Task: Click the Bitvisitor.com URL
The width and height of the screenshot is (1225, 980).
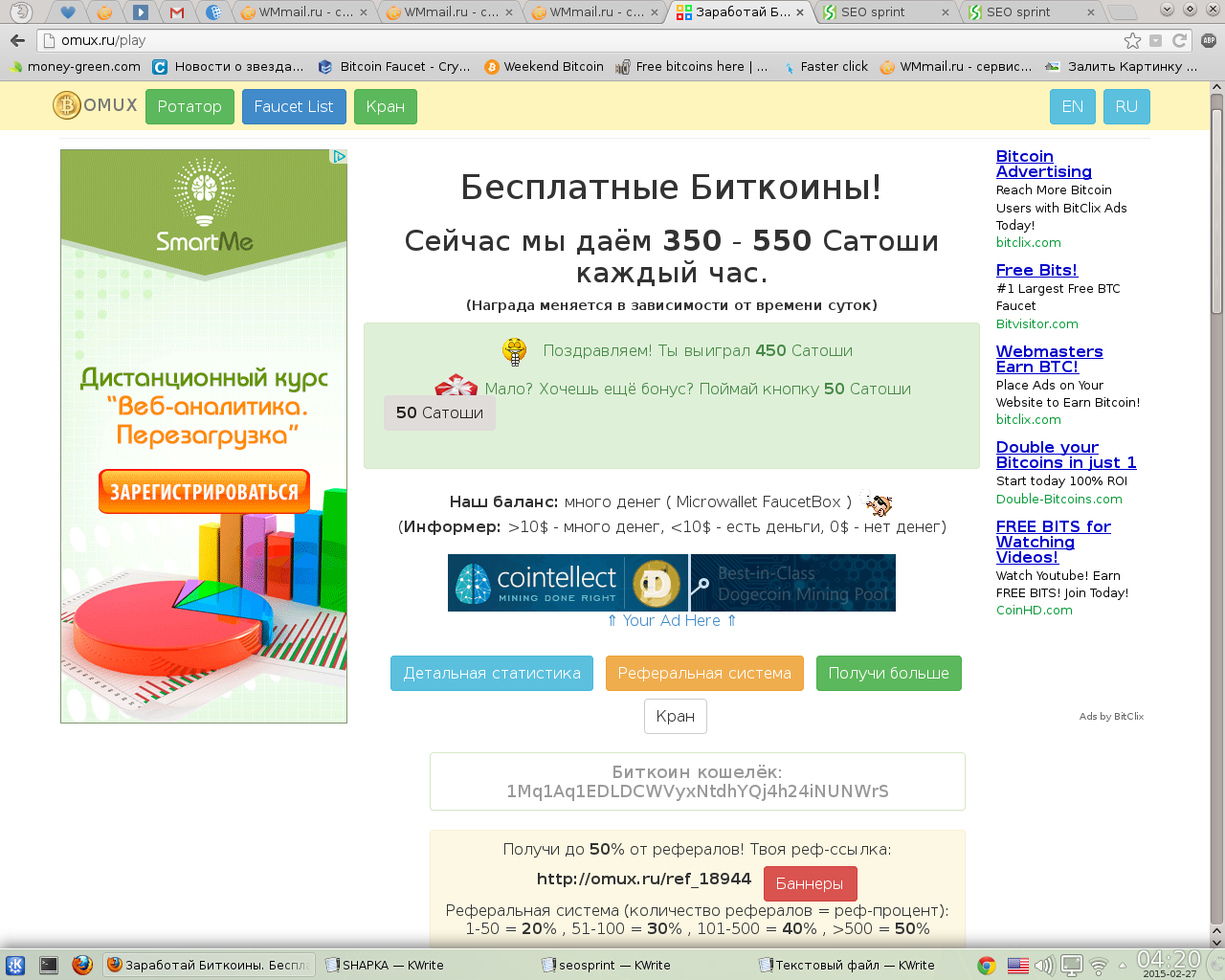Action: click(x=1037, y=324)
